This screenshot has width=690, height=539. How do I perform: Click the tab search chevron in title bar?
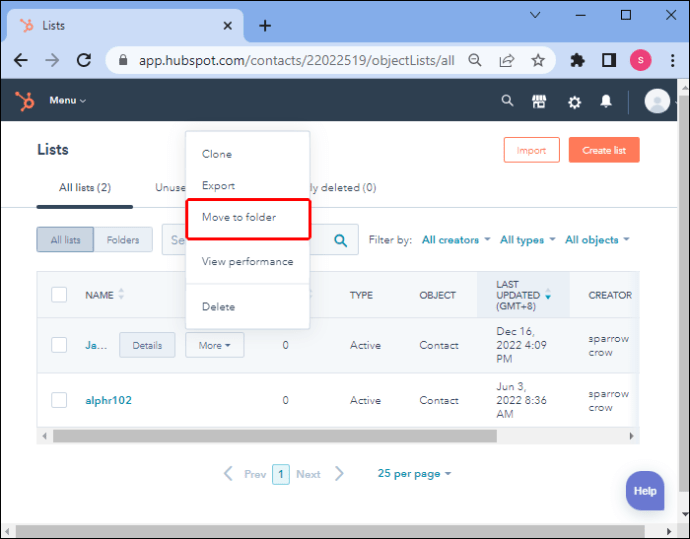535,15
